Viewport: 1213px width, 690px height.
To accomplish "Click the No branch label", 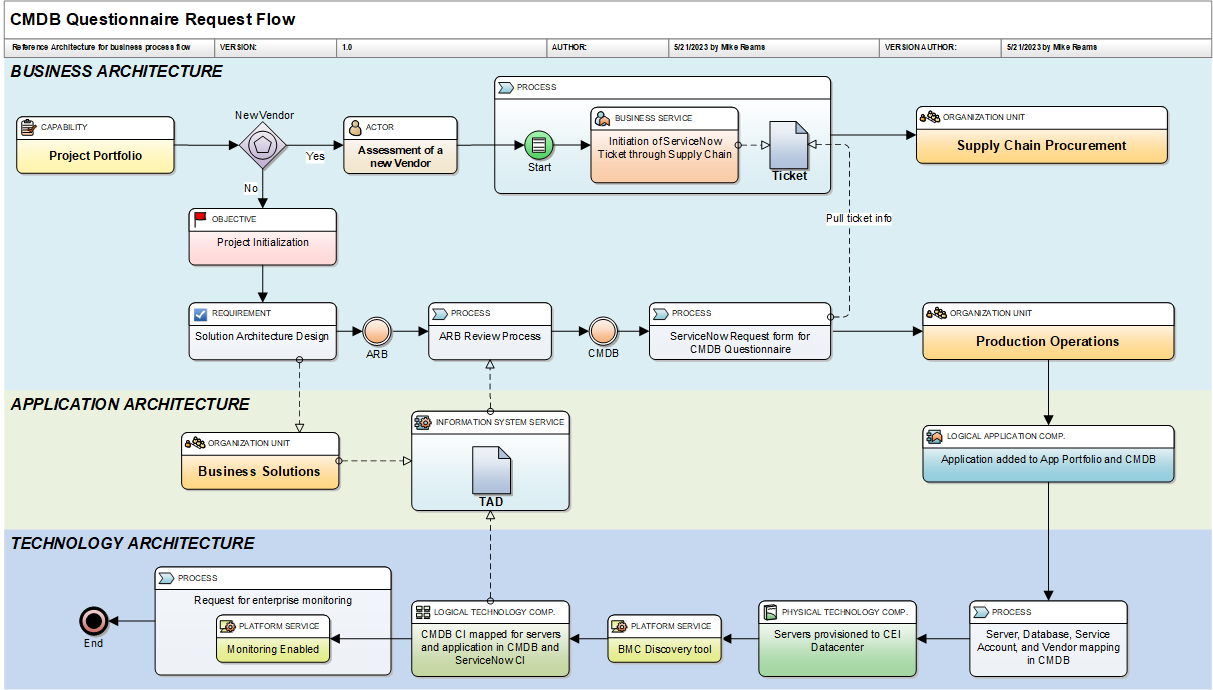I will [251, 188].
